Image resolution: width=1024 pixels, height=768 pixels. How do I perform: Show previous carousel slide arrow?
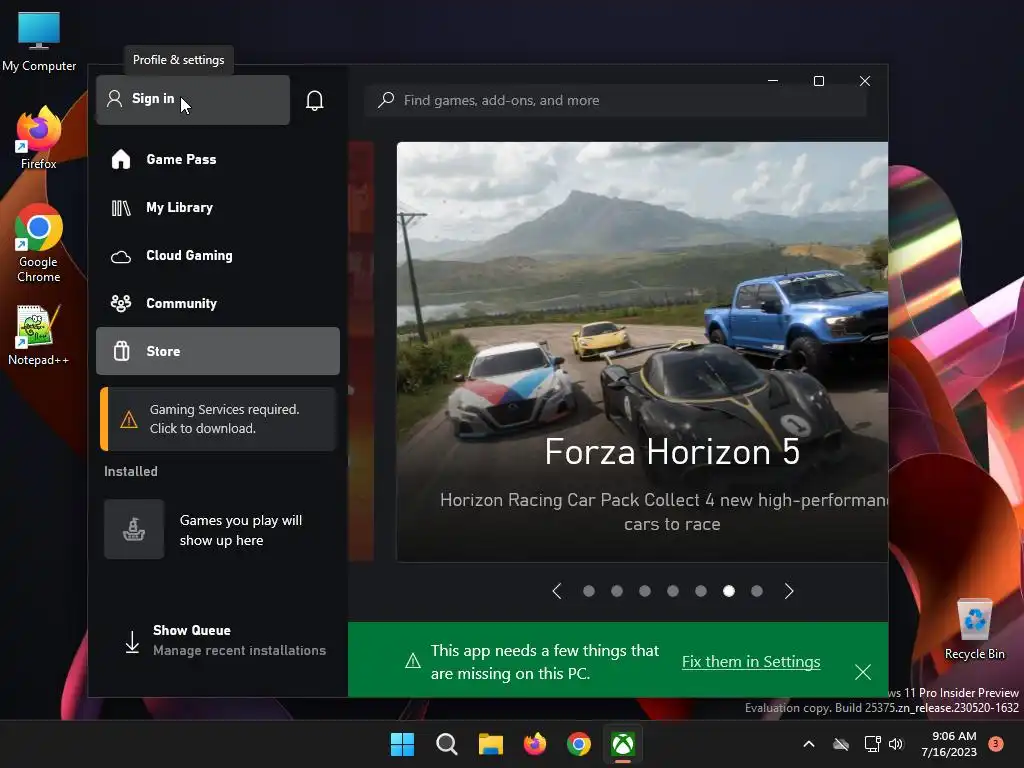coord(557,591)
